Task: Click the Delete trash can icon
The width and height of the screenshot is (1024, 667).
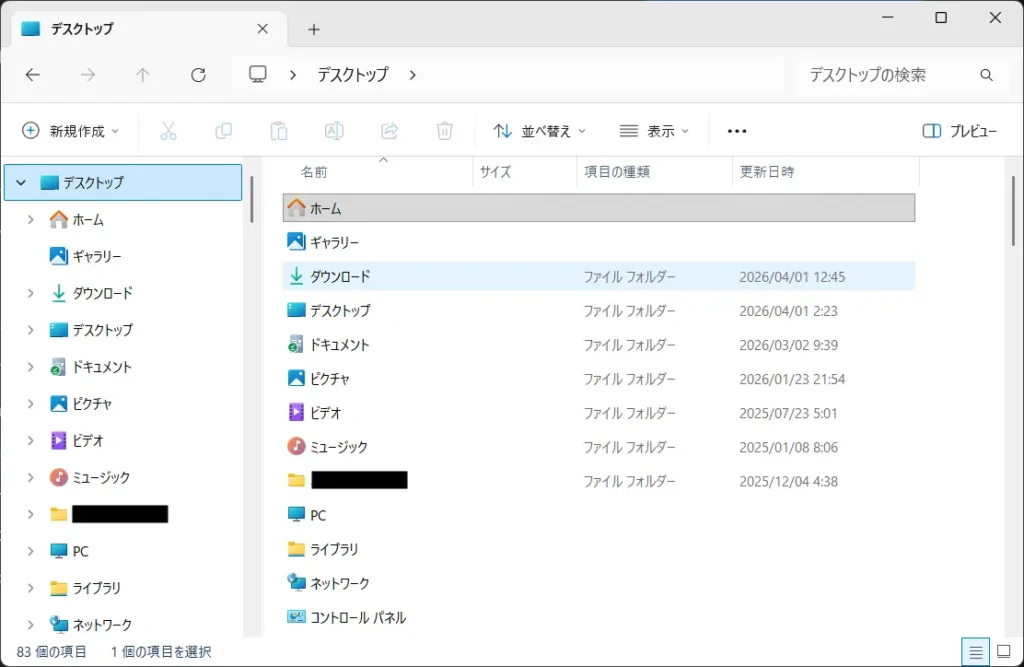Action: pyautogui.click(x=445, y=131)
